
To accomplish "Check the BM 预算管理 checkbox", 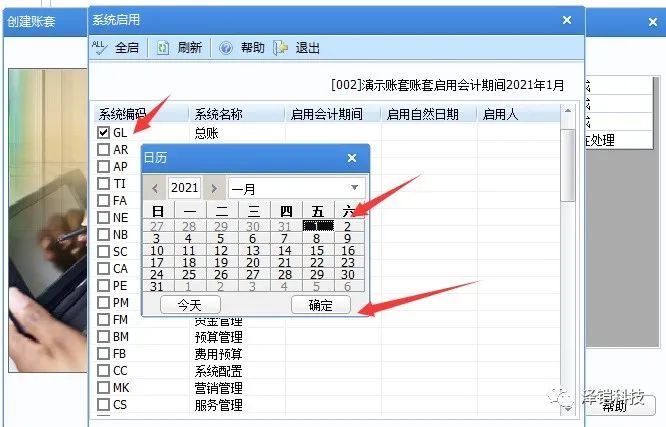I will point(103,337).
